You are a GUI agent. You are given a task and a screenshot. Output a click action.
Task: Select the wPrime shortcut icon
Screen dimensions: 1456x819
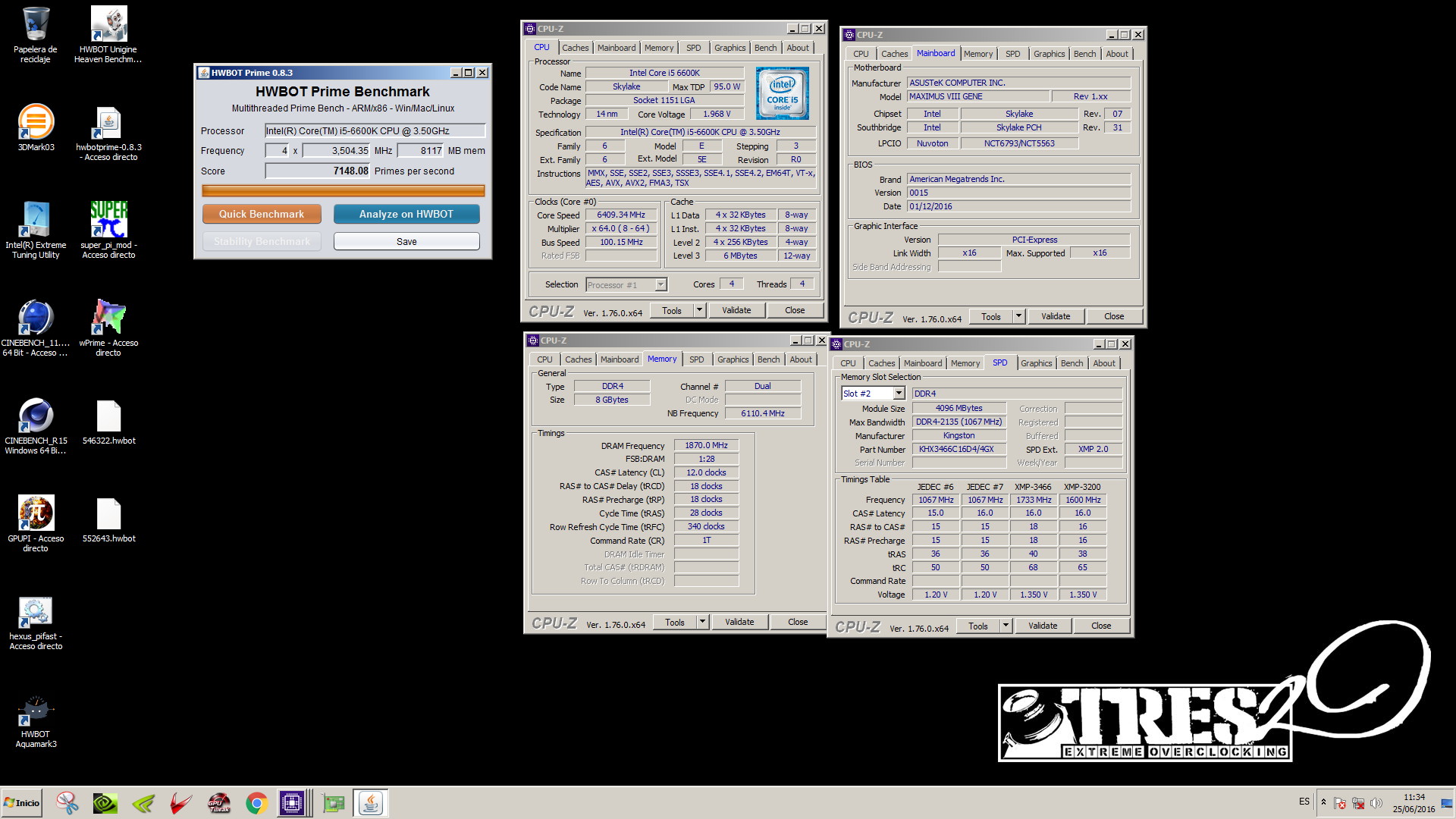[108, 328]
